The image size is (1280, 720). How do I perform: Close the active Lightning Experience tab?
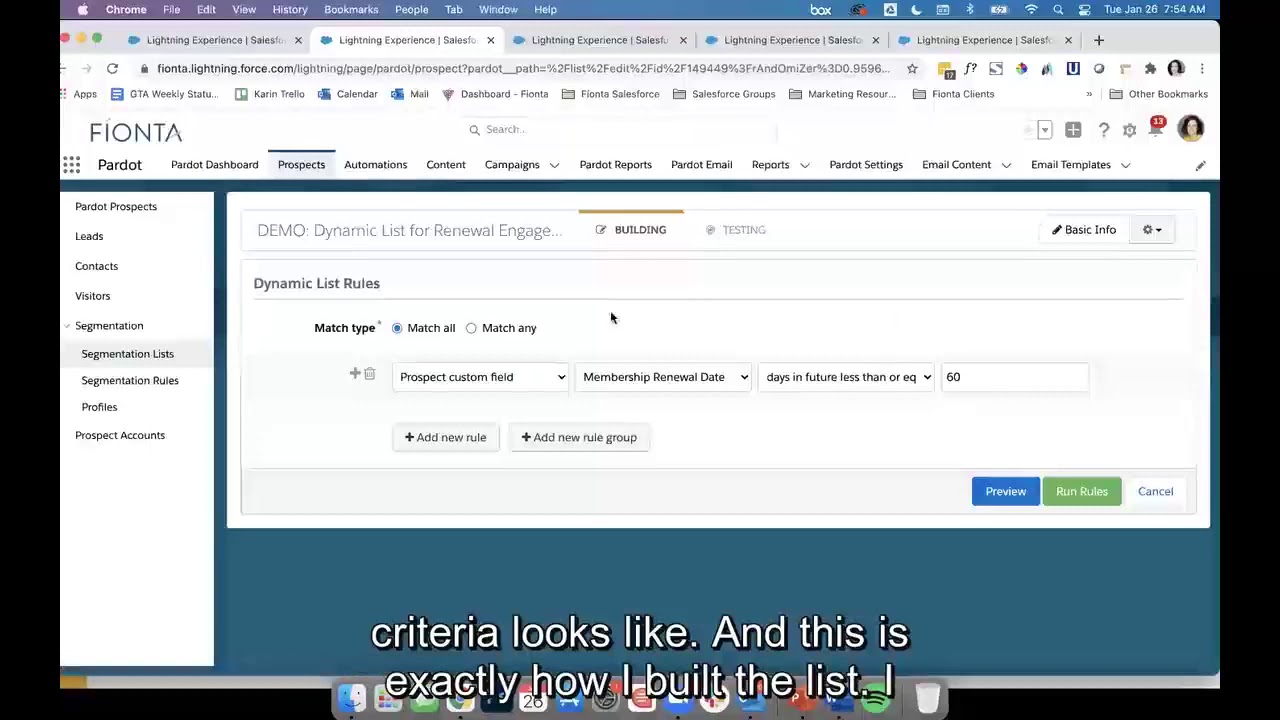490,40
